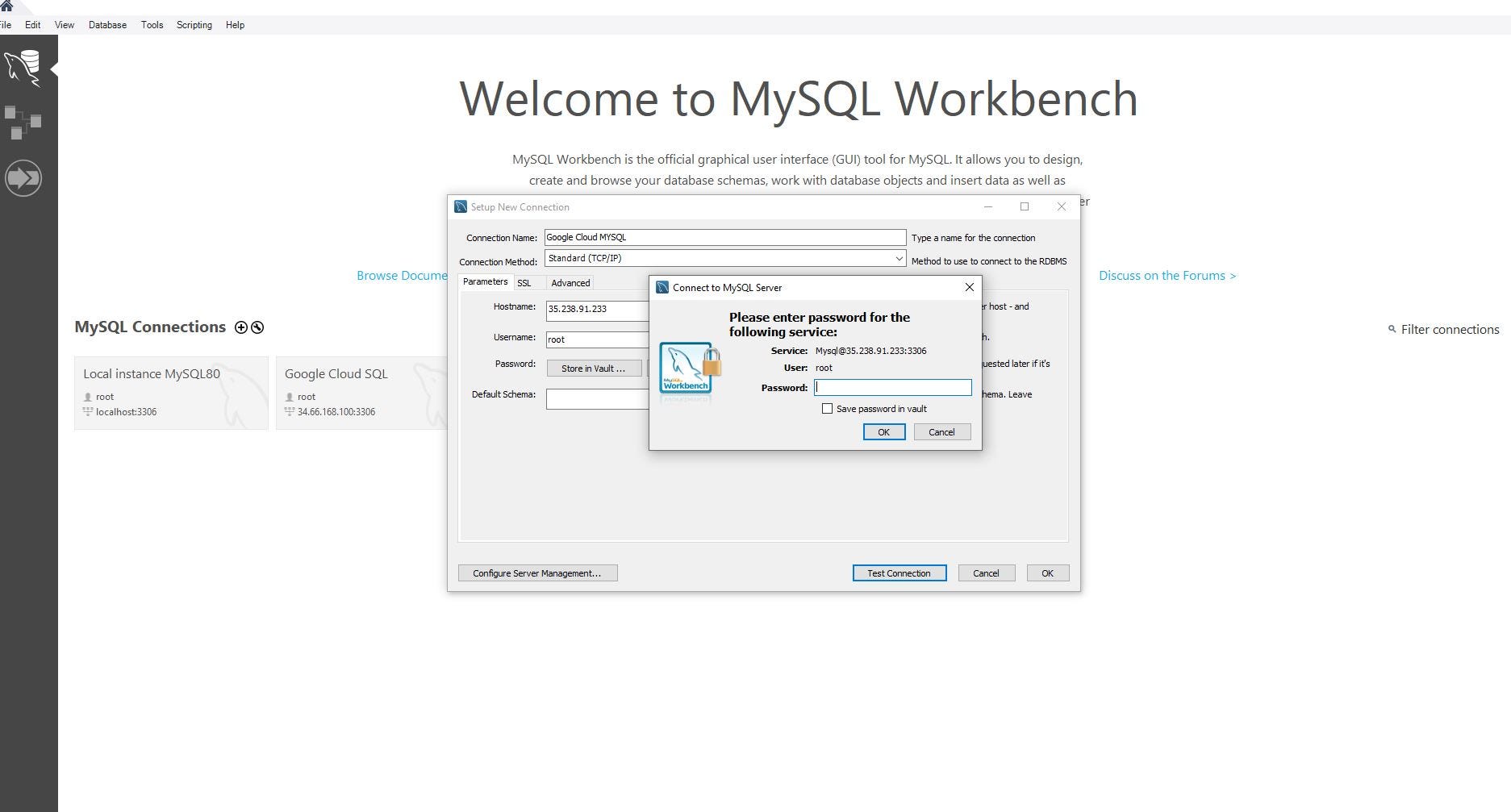This screenshot has width=1511, height=812.
Task: Open the Help menu
Action: 235,25
